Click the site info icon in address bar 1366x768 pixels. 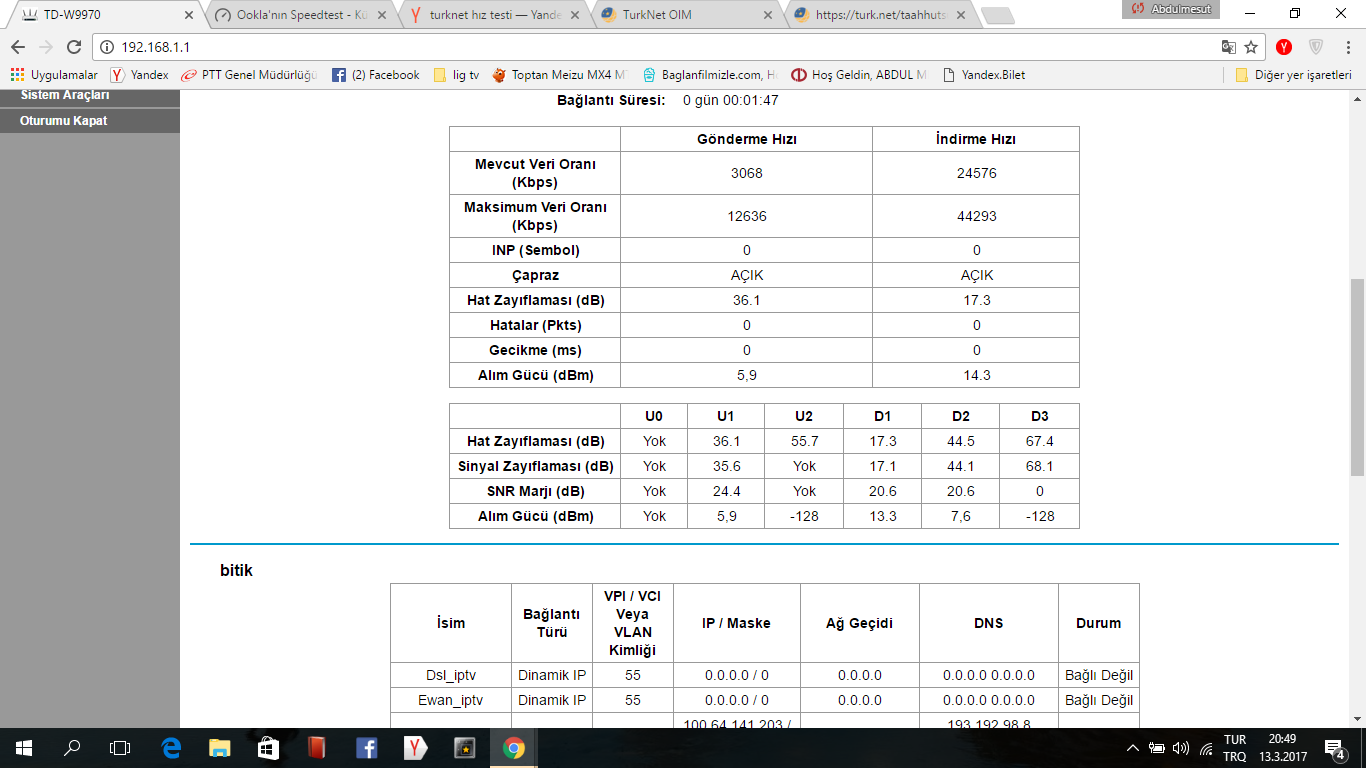[107, 47]
